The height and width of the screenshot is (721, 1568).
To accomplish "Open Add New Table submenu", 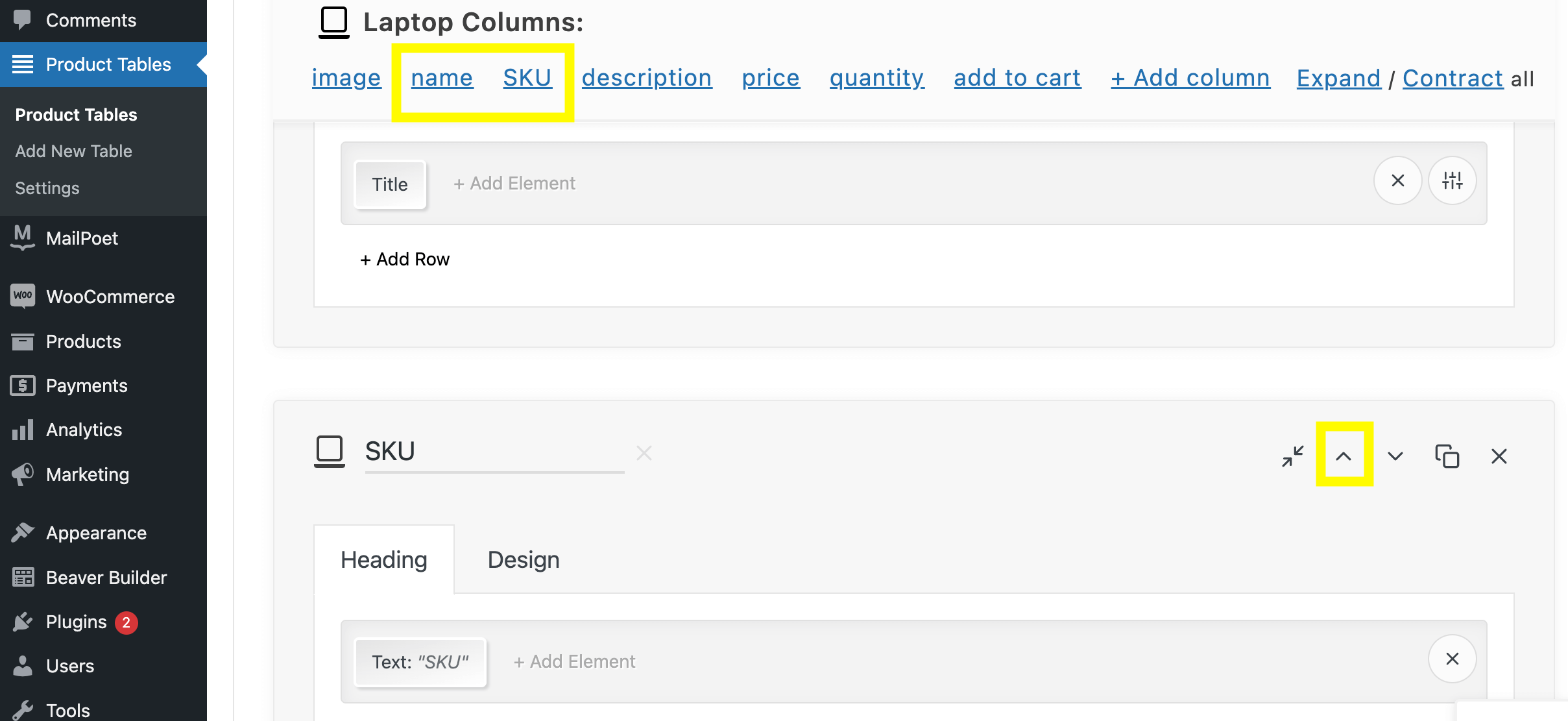I will (73, 151).
